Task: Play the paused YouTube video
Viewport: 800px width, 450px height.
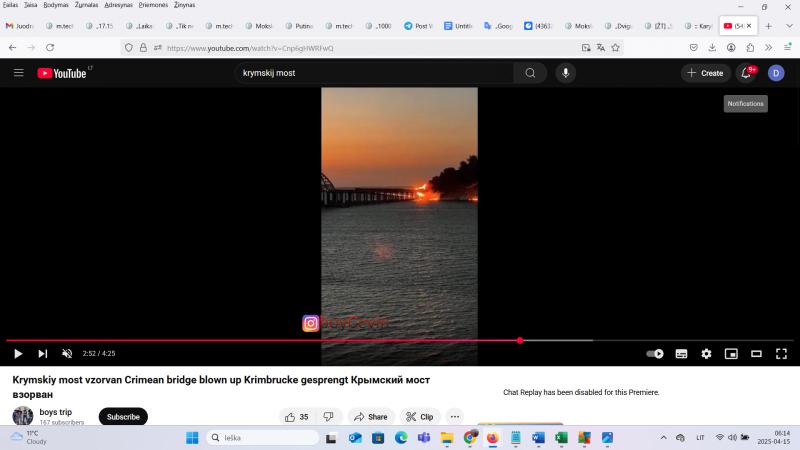Action: tap(17, 353)
